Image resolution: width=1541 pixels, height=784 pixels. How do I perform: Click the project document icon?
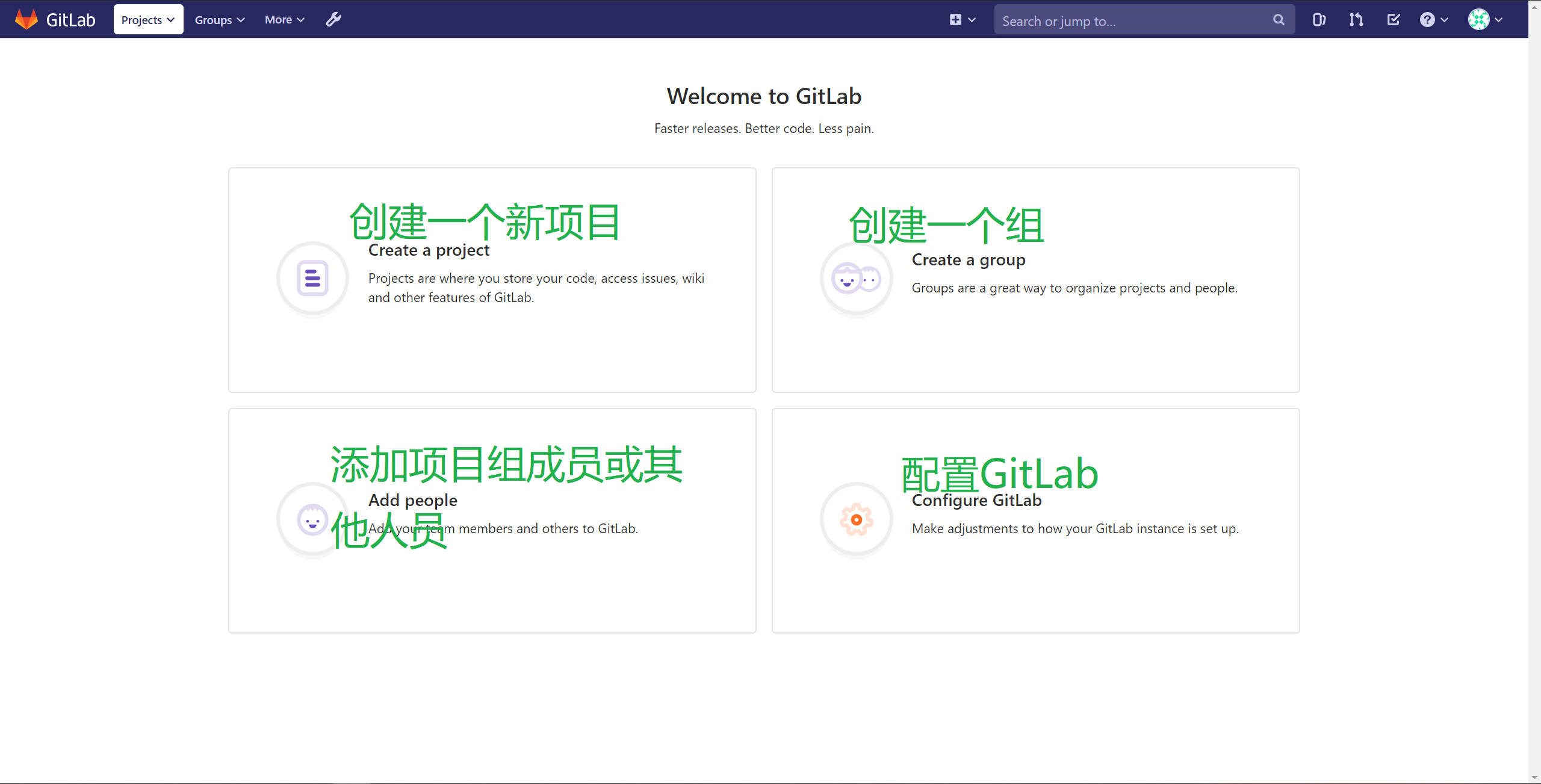312,278
